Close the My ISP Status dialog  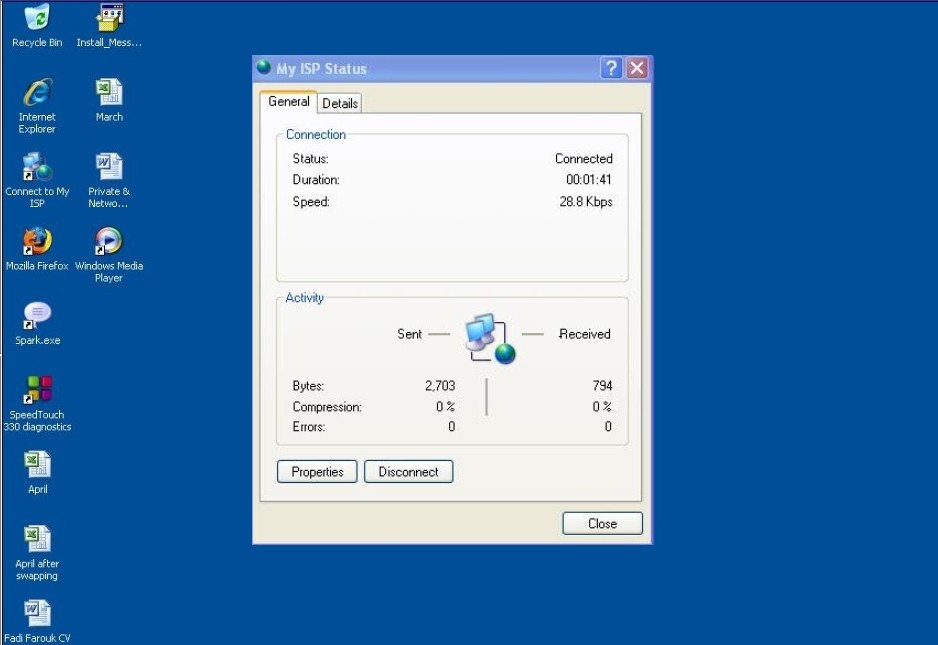(601, 523)
